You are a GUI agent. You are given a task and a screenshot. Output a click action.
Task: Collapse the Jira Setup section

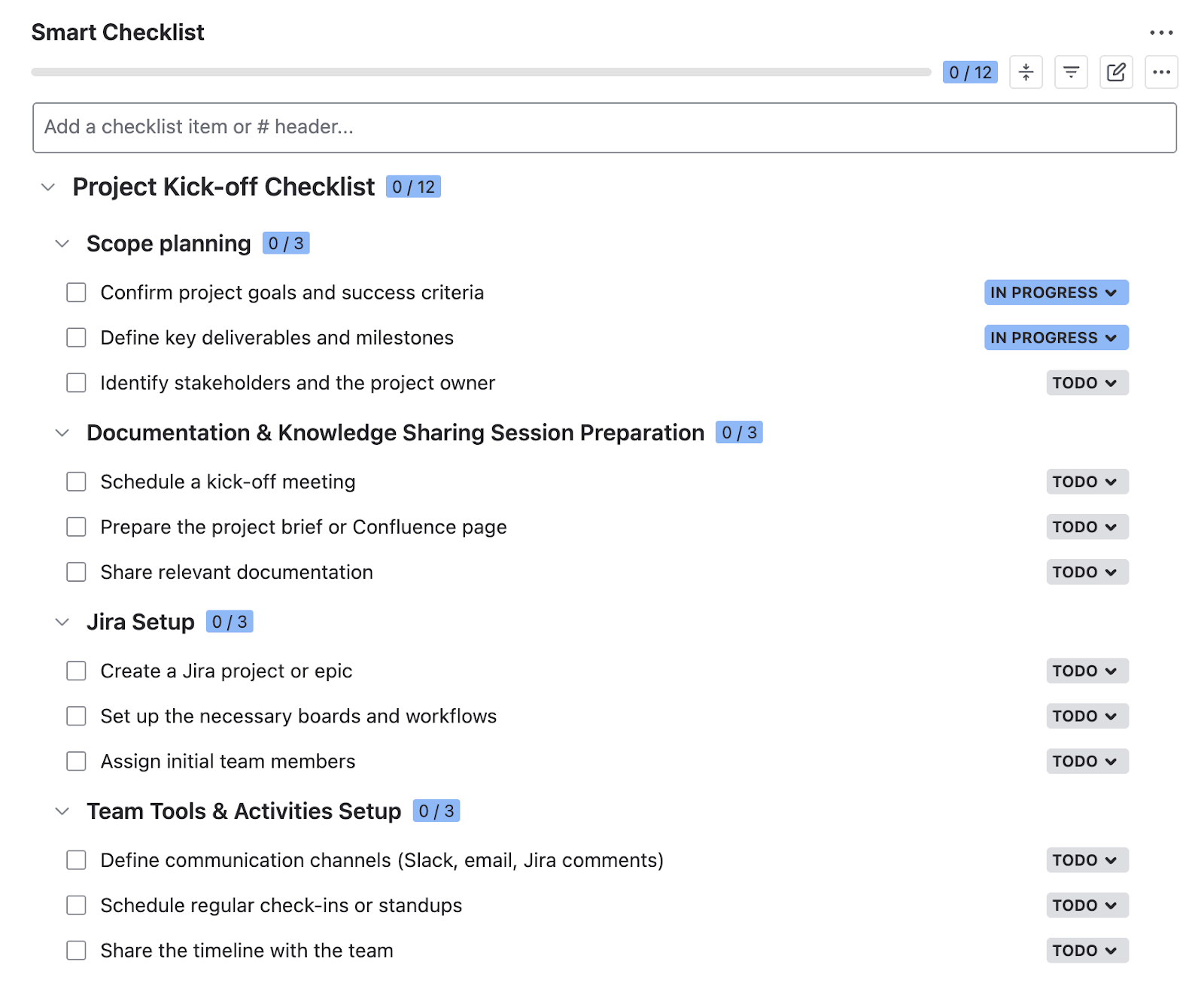pos(62,621)
